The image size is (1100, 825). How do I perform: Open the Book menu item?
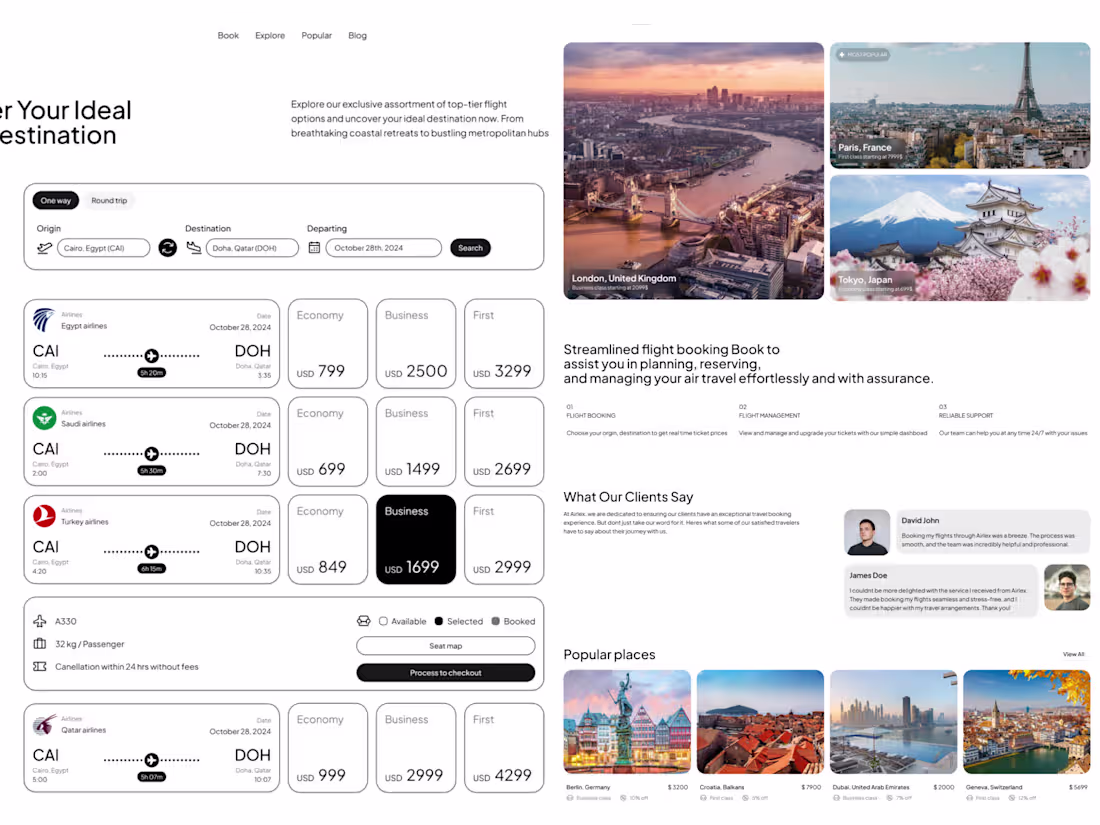pos(228,35)
